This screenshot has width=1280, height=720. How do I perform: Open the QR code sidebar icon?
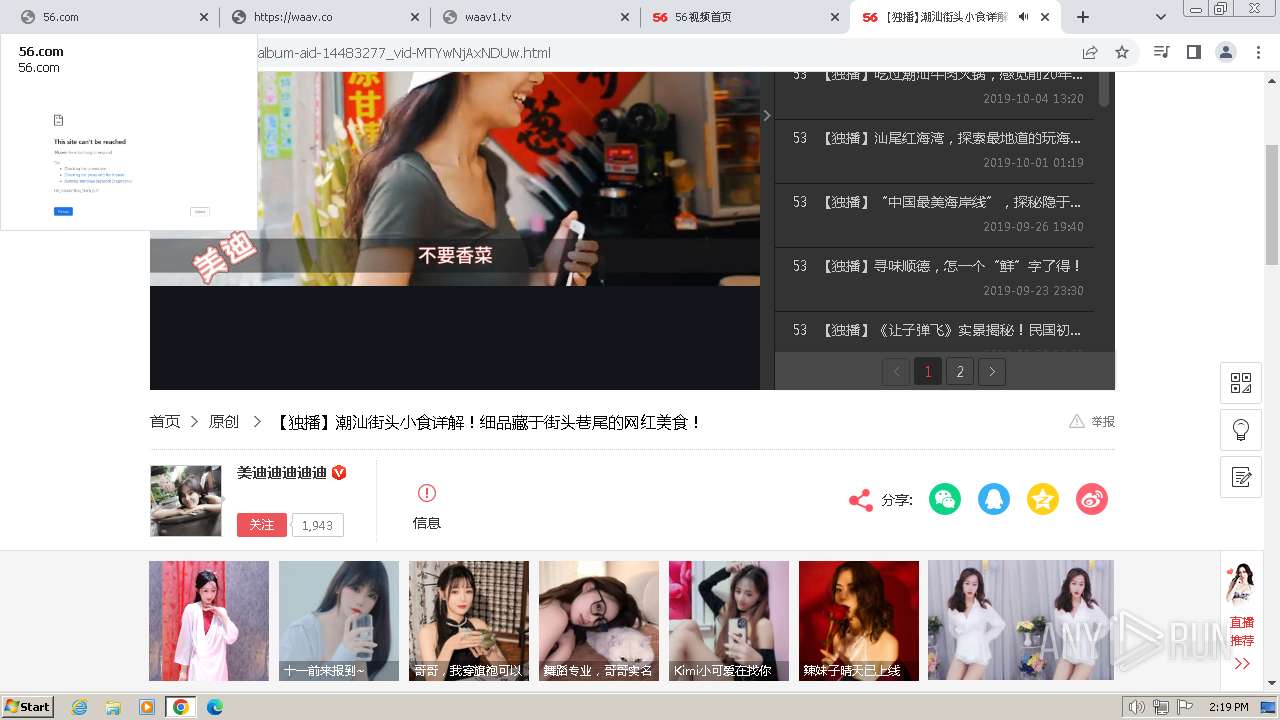pyautogui.click(x=1241, y=383)
